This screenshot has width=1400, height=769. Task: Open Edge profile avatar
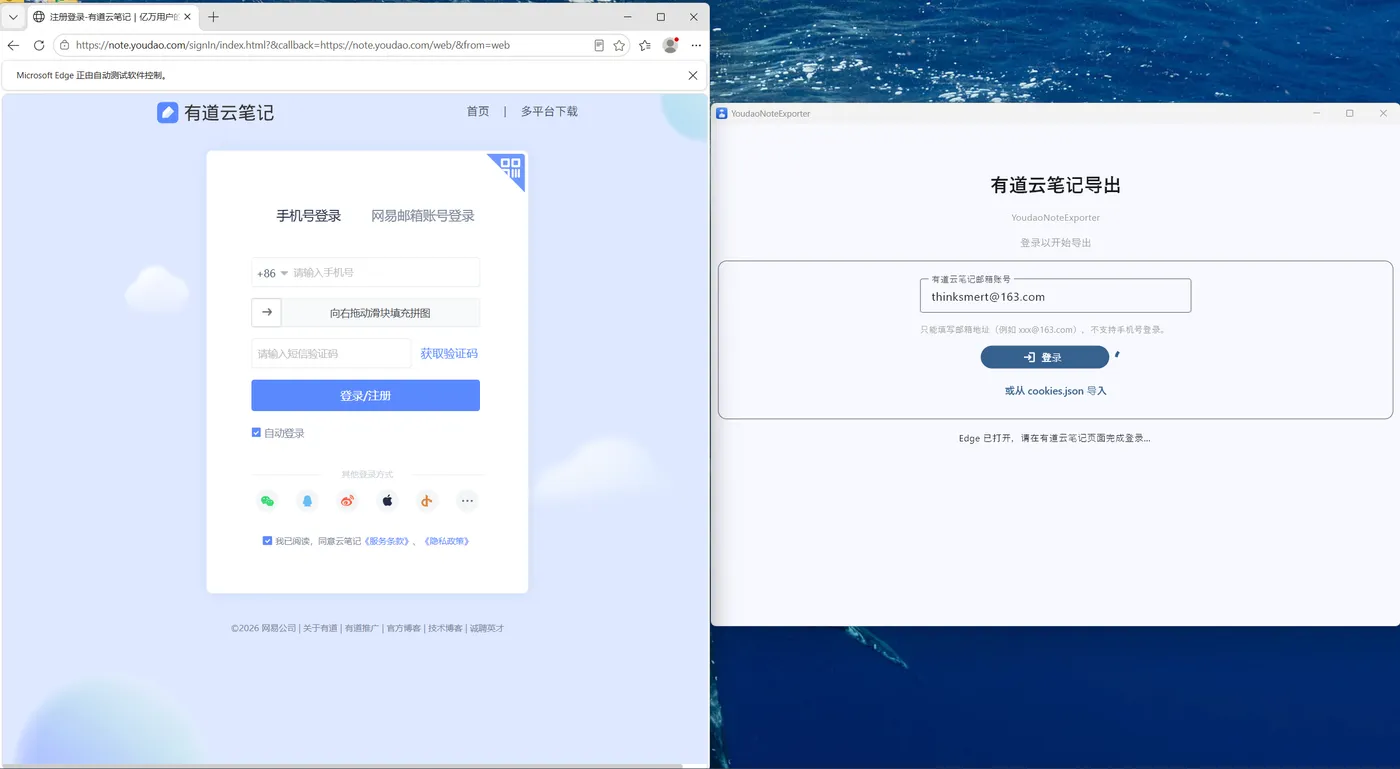[x=670, y=45]
